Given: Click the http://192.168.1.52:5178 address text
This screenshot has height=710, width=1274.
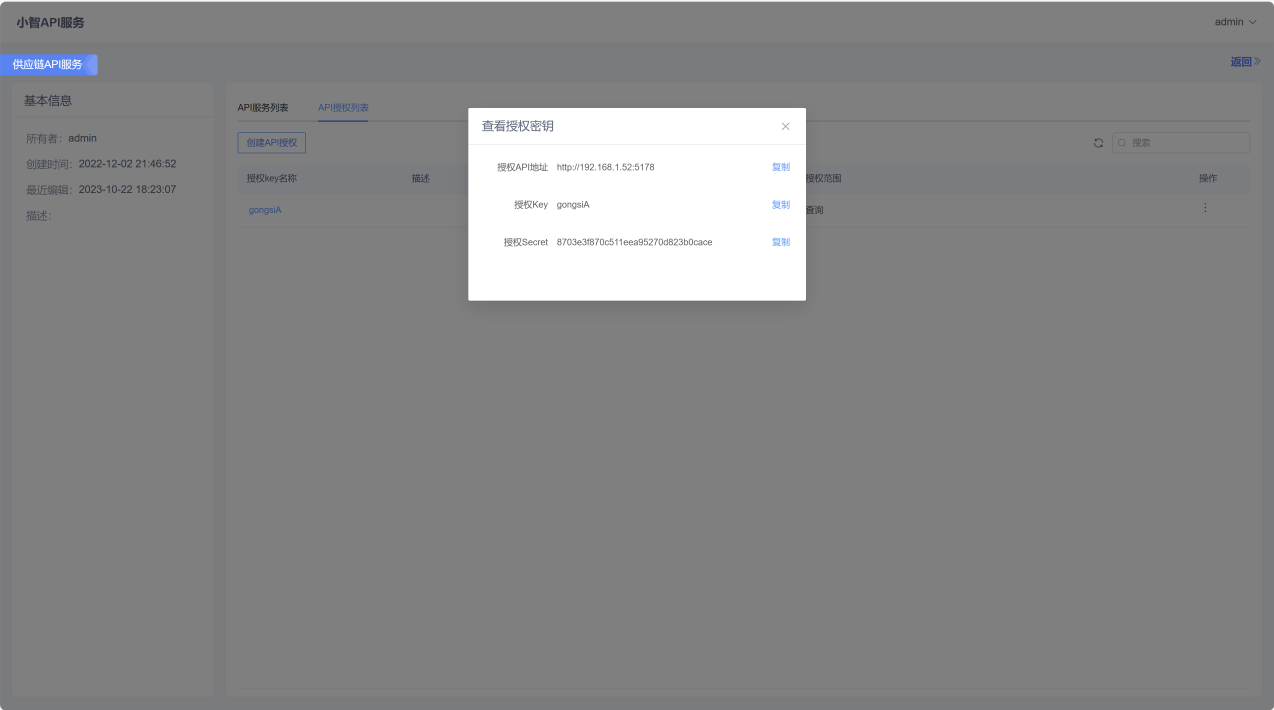Looking at the screenshot, I should click(x=606, y=167).
